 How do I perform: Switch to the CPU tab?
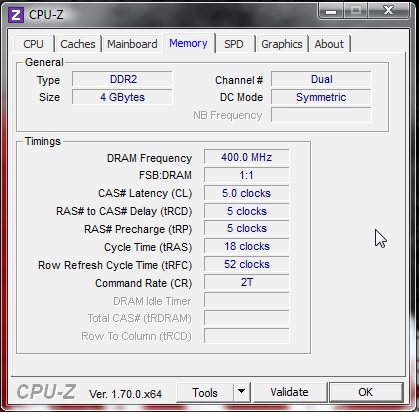[x=34, y=44]
